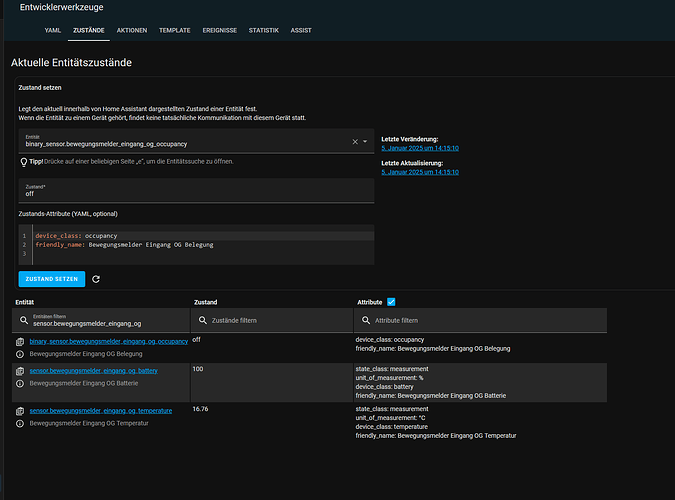The image size is (675, 500).
Task: Open the YAML tab
Action: [53, 31]
